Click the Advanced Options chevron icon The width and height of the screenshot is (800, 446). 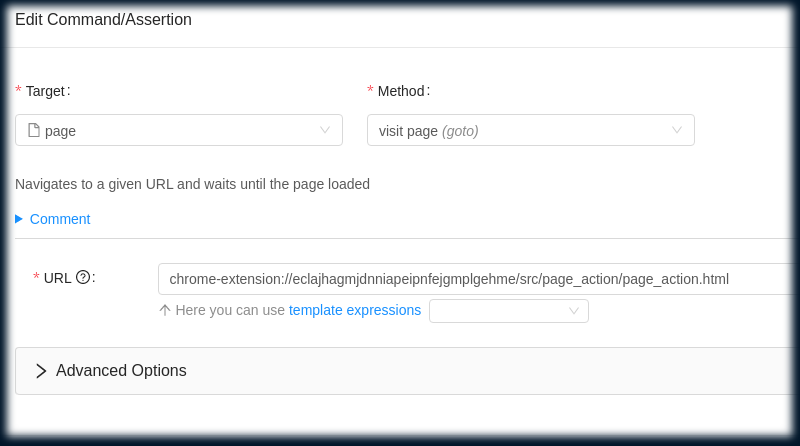[41, 371]
